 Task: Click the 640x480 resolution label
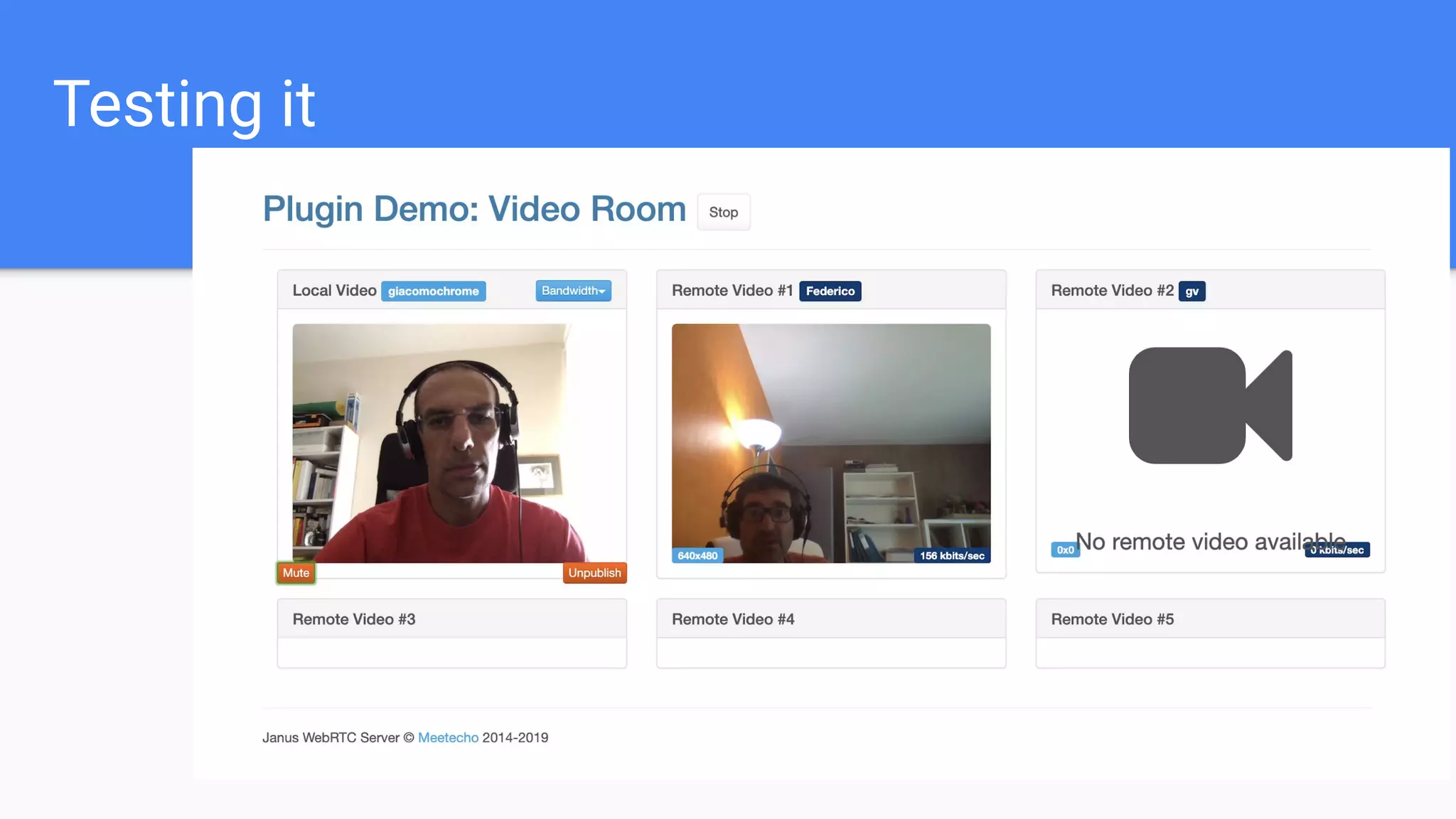pyautogui.click(x=697, y=556)
